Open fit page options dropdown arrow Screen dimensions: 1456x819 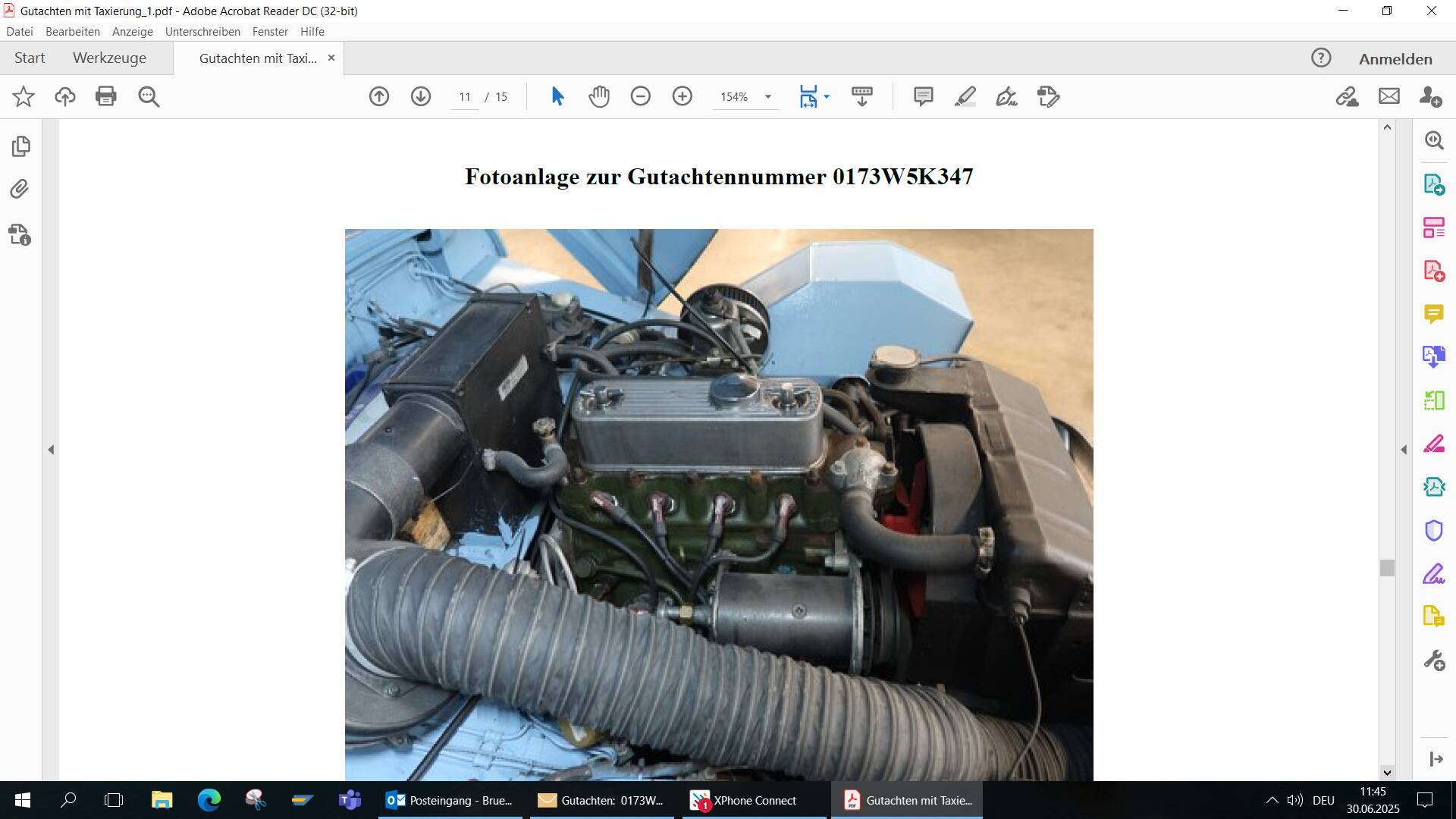(x=827, y=97)
